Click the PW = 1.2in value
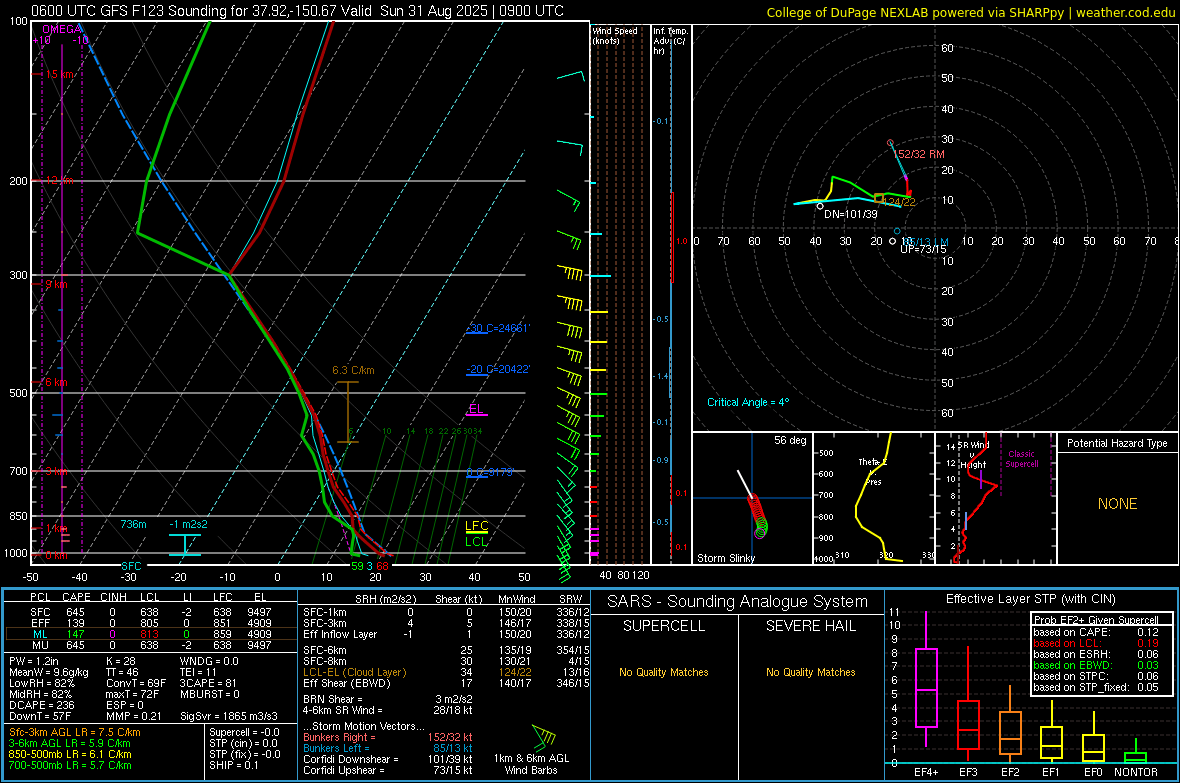The height and width of the screenshot is (783, 1180). coord(34,661)
